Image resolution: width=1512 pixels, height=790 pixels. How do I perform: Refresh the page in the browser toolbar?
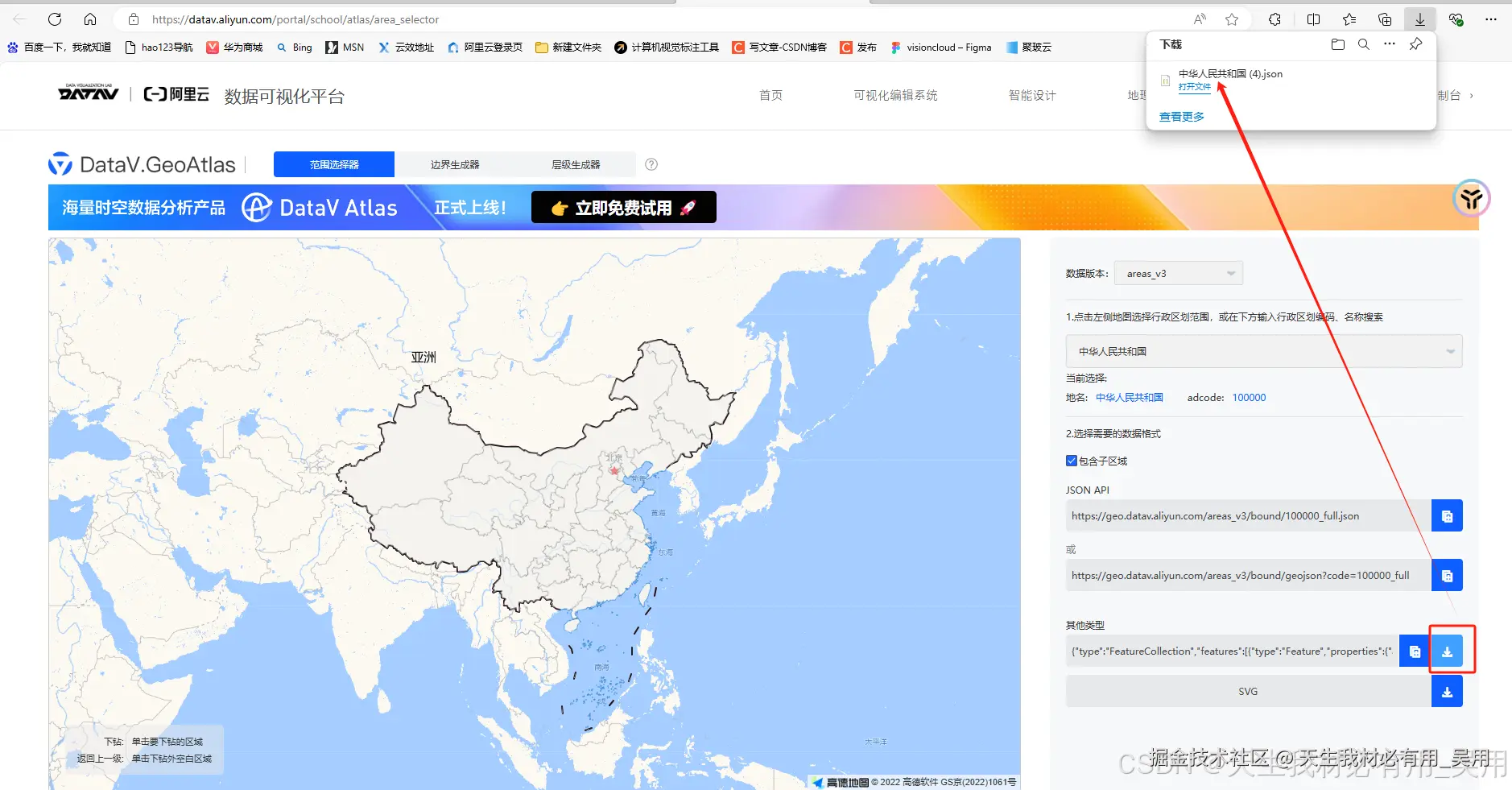(x=54, y=19)
